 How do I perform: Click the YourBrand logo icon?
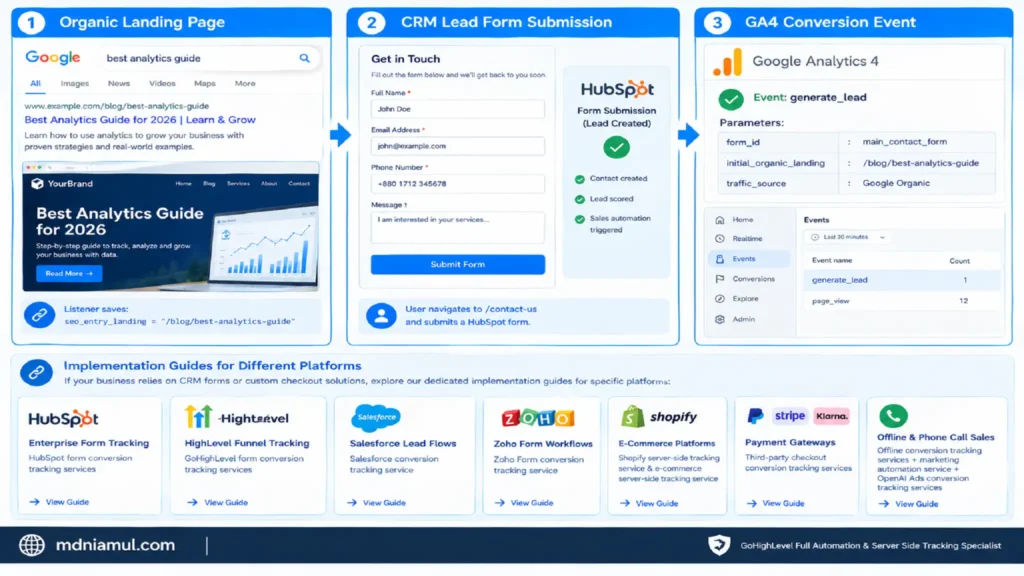[x=37, y=184]
